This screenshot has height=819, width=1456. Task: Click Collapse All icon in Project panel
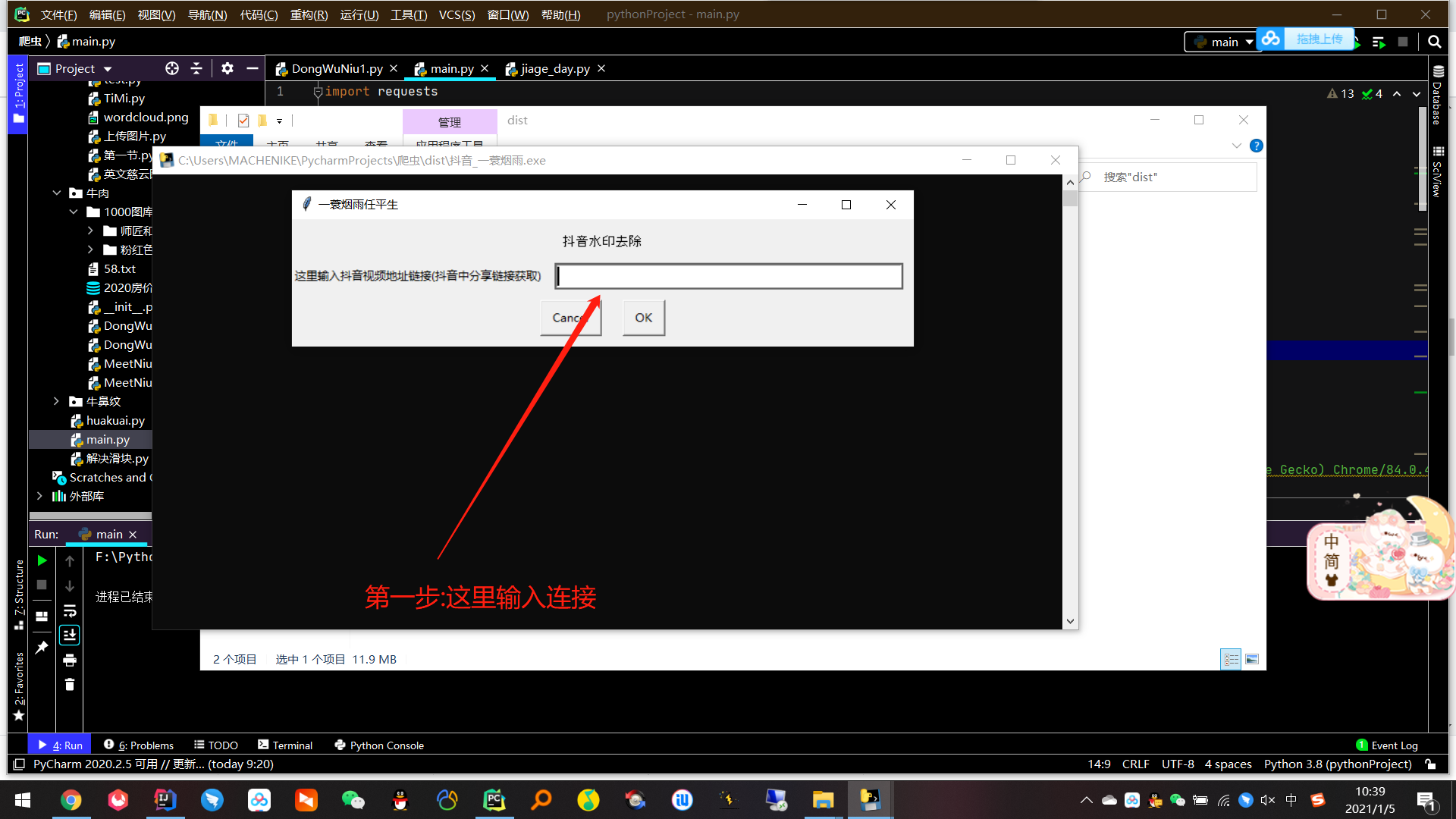tap(196, 68)
